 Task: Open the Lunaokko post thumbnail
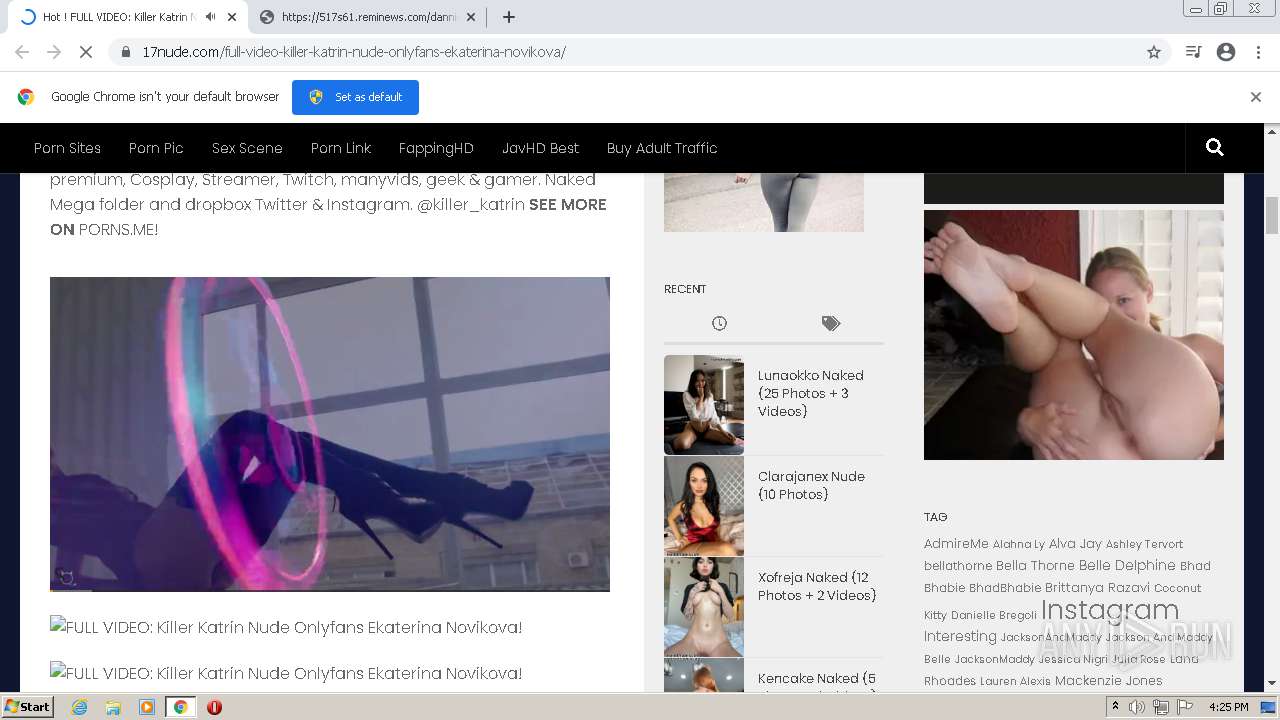(704, 405)
